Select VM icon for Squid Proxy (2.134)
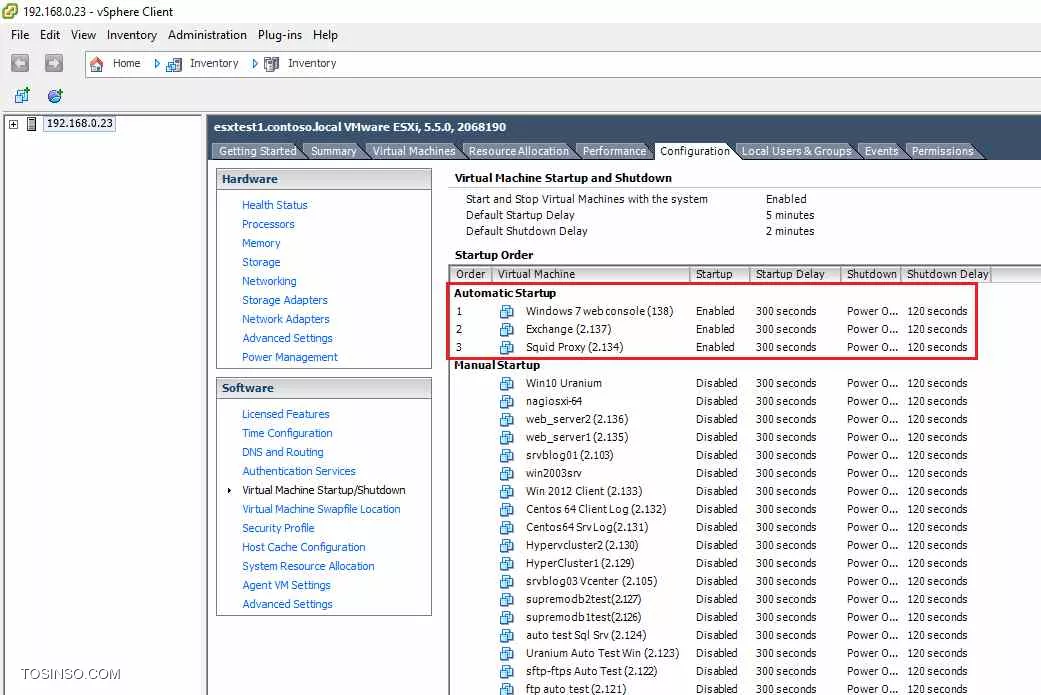Image resolution: width=1041 pixels, height=695 pixels. (x=507, y=347)
